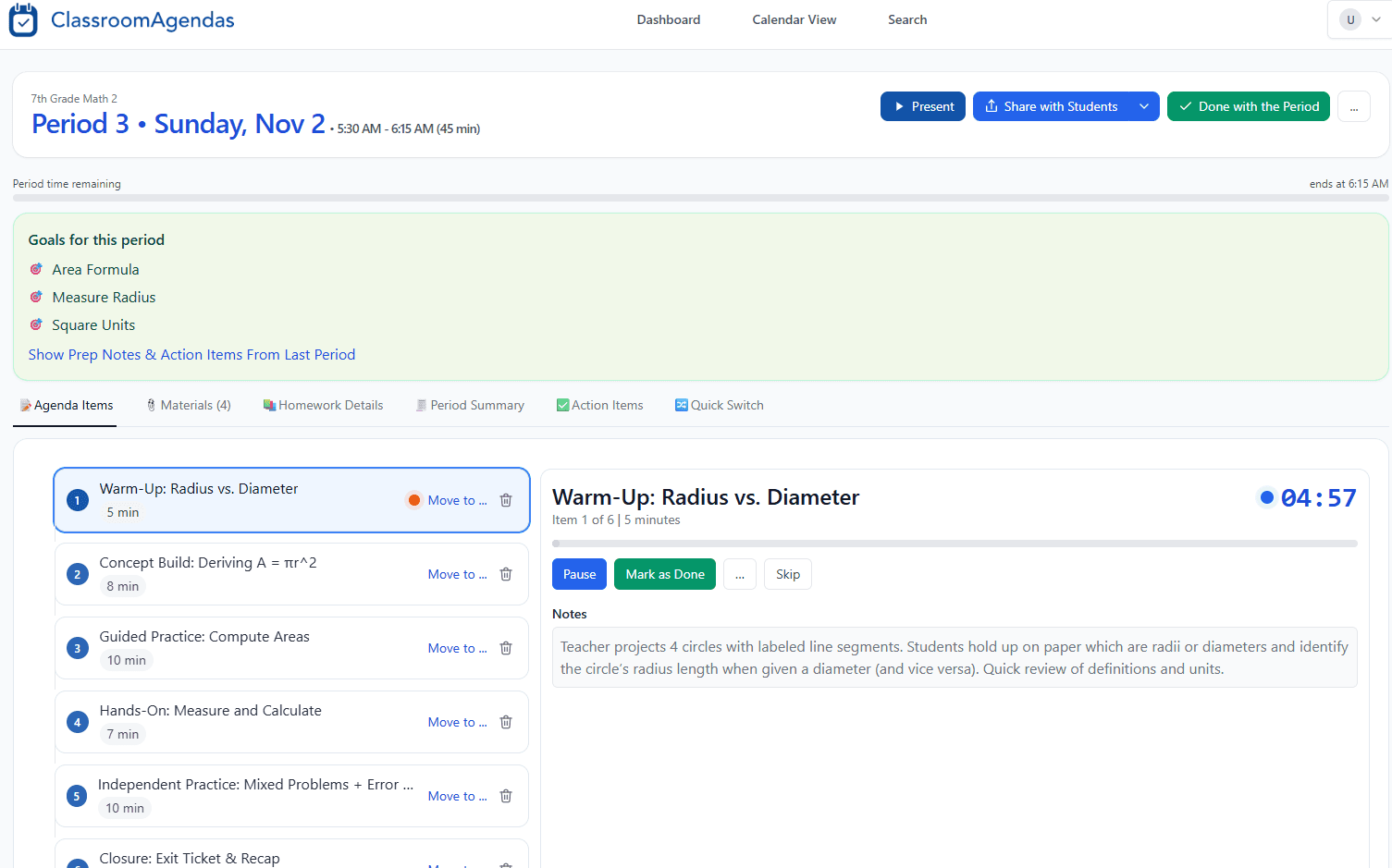Delete the Independent Practice agenda item
Screen dimensions: 1392x868
click(506, 796)
